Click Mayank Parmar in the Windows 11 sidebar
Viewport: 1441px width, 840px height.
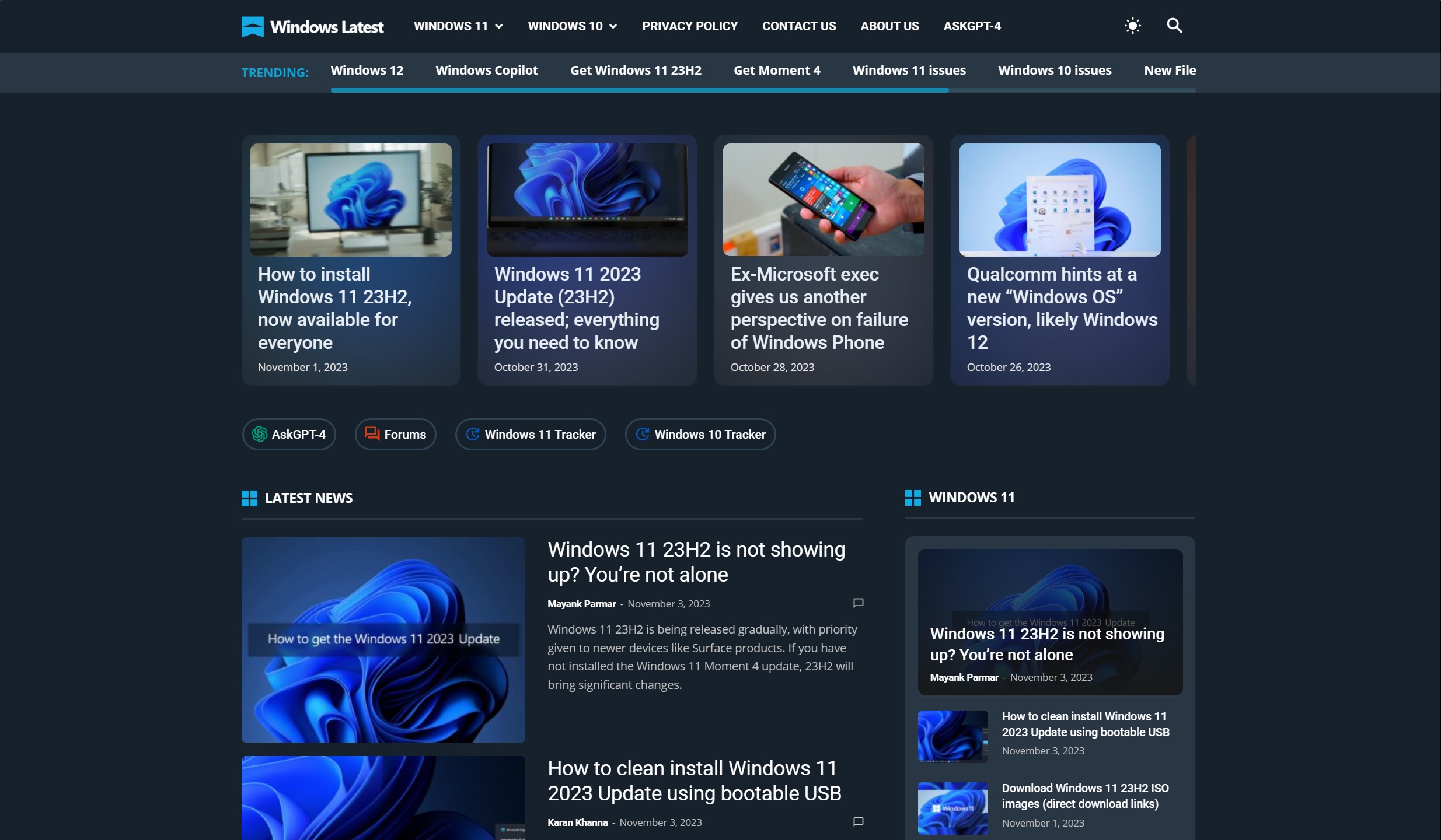click(964, 677)
